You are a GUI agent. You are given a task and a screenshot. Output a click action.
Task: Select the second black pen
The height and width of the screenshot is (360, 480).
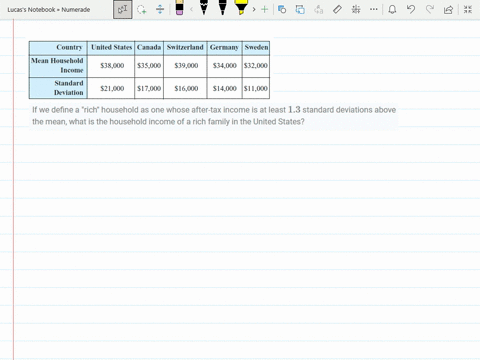(222, 7)
